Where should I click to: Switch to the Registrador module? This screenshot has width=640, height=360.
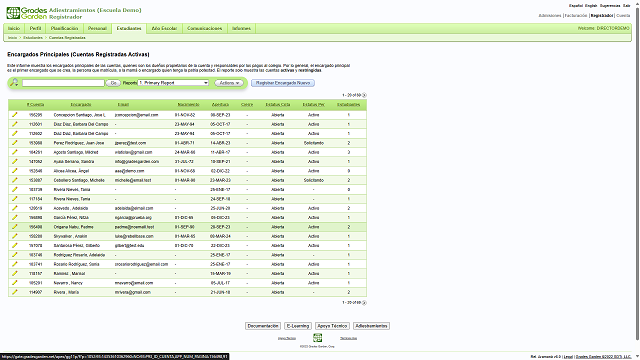pos(602,16)
